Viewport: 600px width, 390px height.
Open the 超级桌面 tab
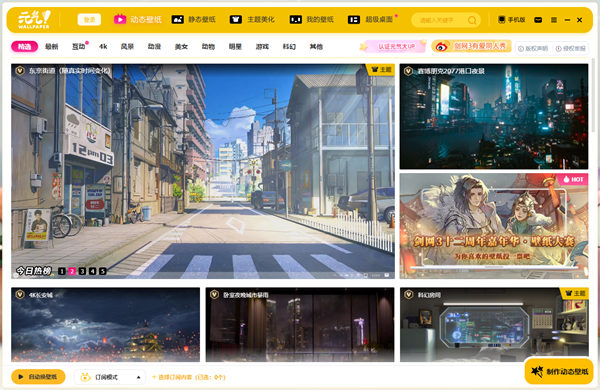click(x=371, y=20)
